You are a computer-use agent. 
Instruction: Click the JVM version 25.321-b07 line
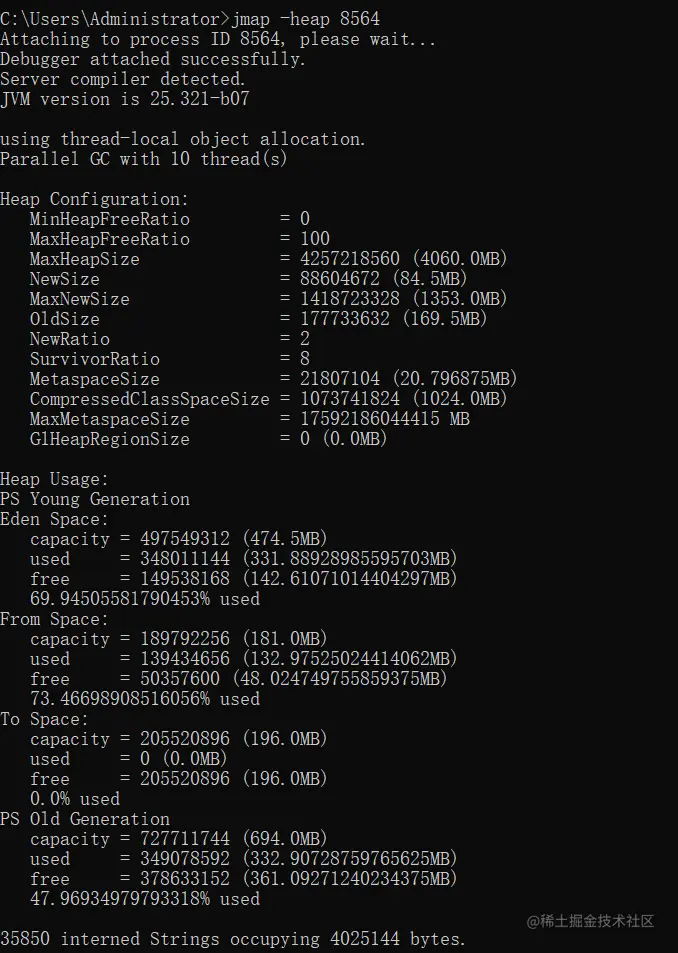[x=125, y=99]
